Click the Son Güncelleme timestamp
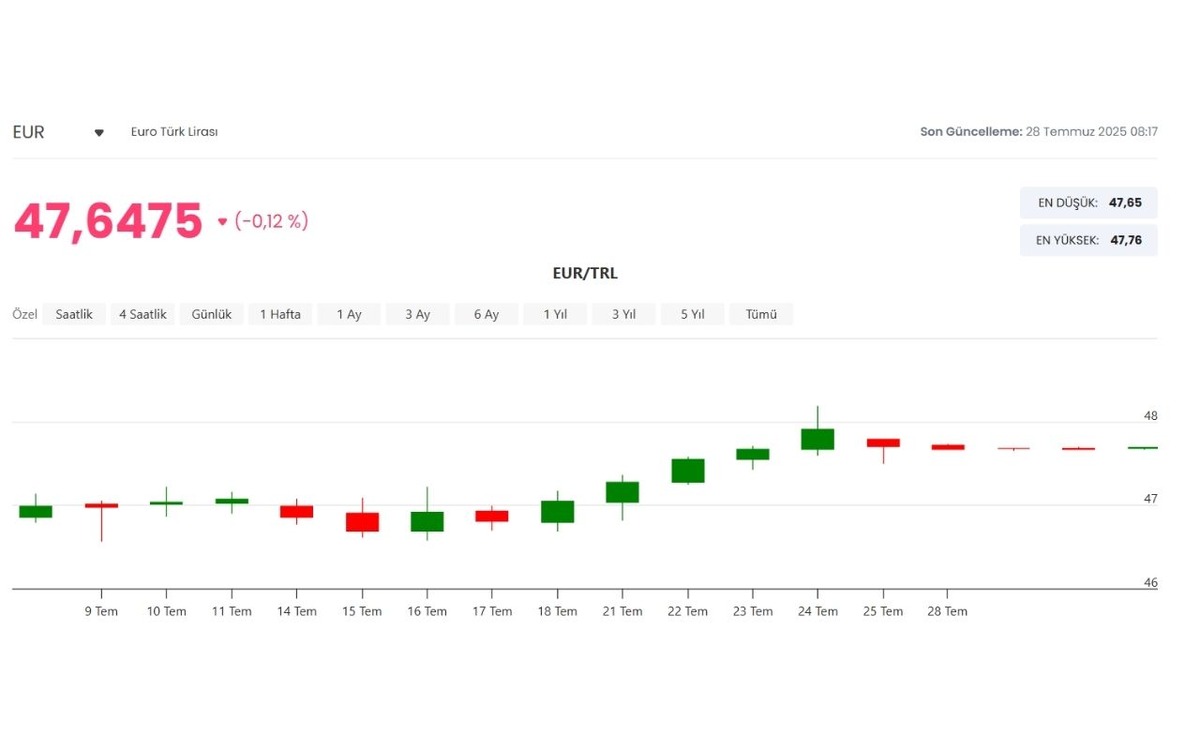This screenshot has width=1200, height=750. point(1039,132)
